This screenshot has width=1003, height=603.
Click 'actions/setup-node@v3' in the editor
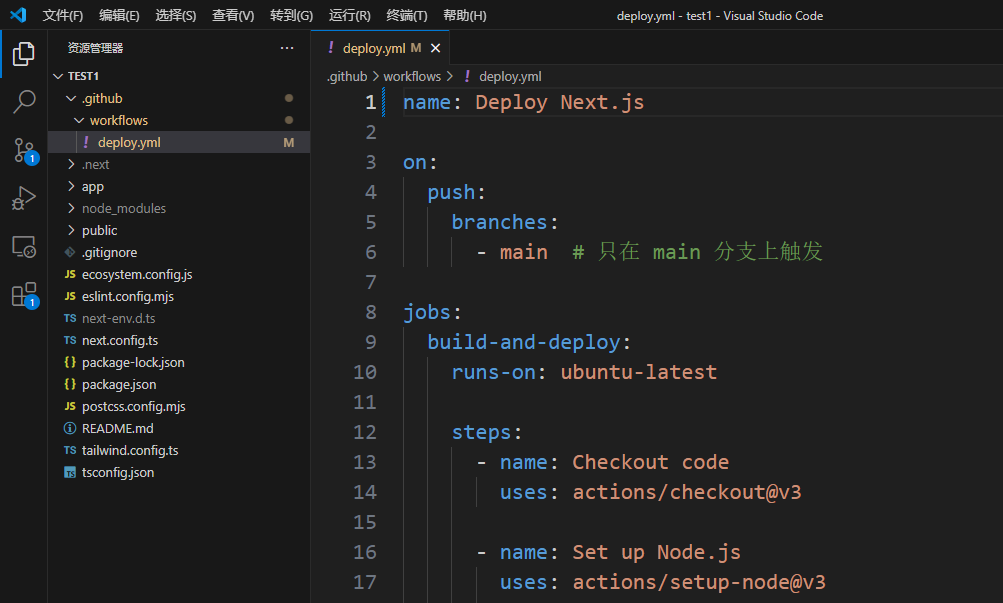[x=699, y=582]
